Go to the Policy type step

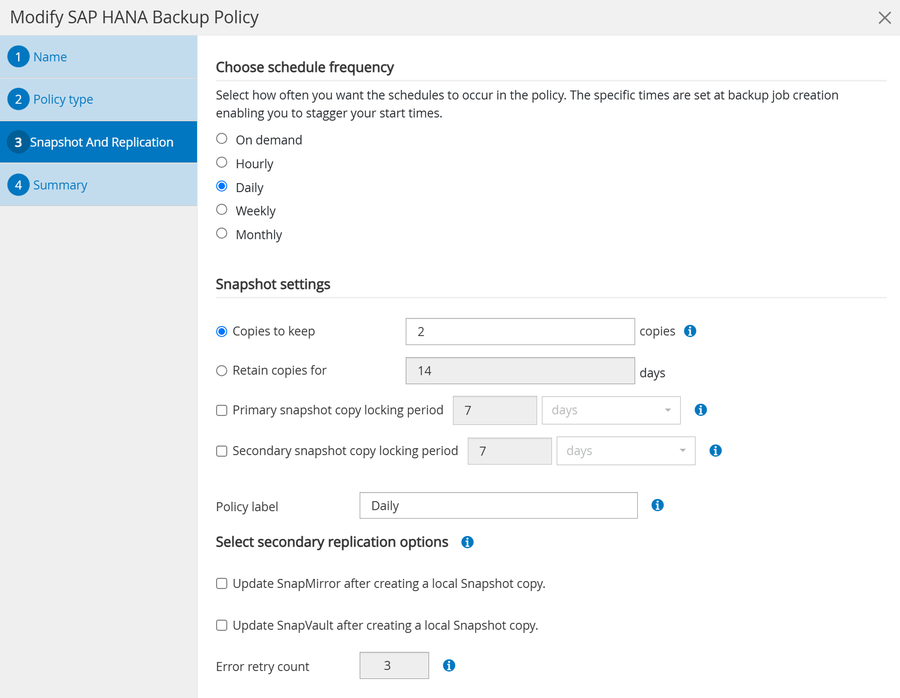(63, 100)
